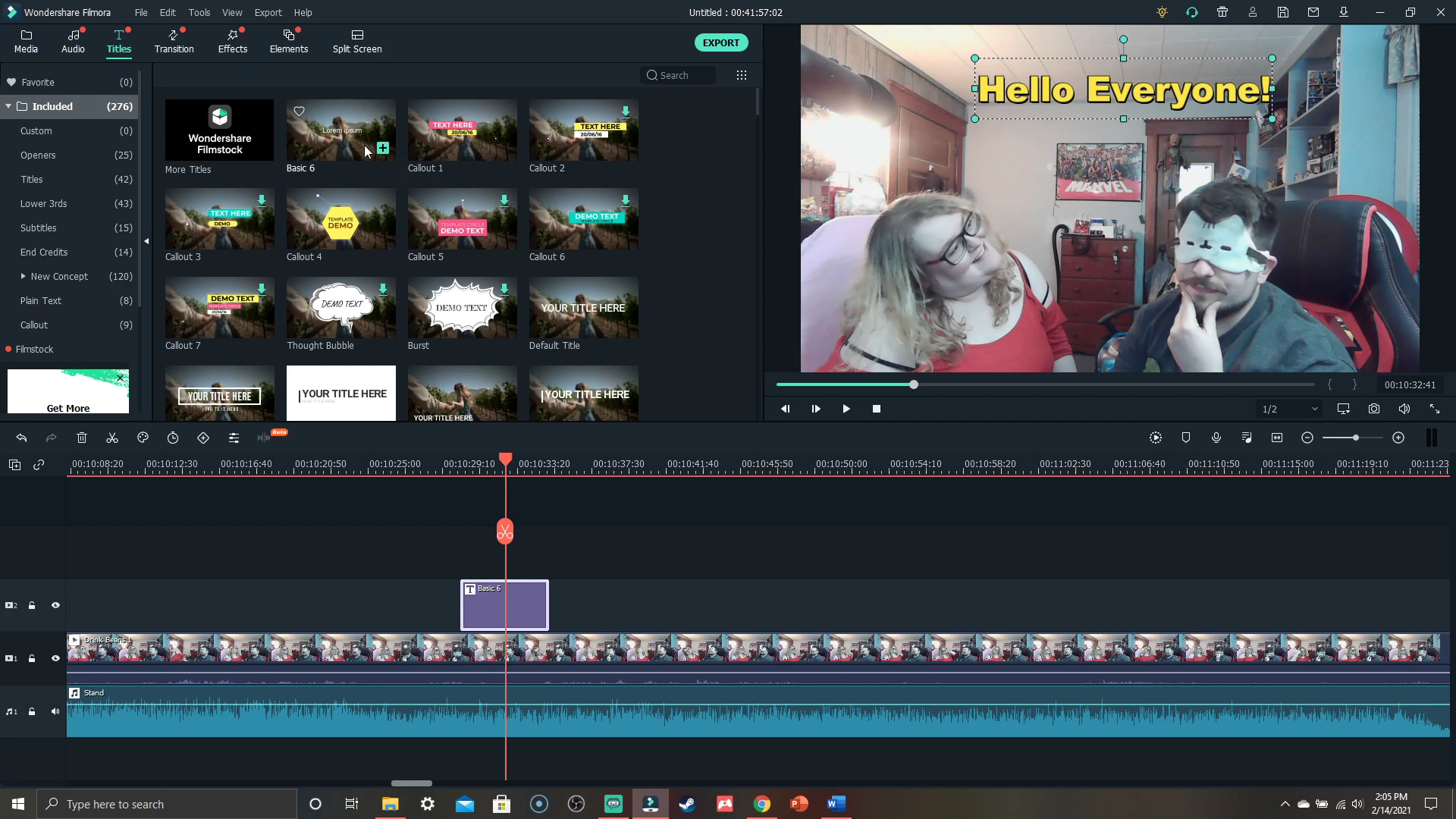1456x819 pixels.
Task: Open the Audio mixer icon
Action: pyautogui.click(x=1247, y=438)
